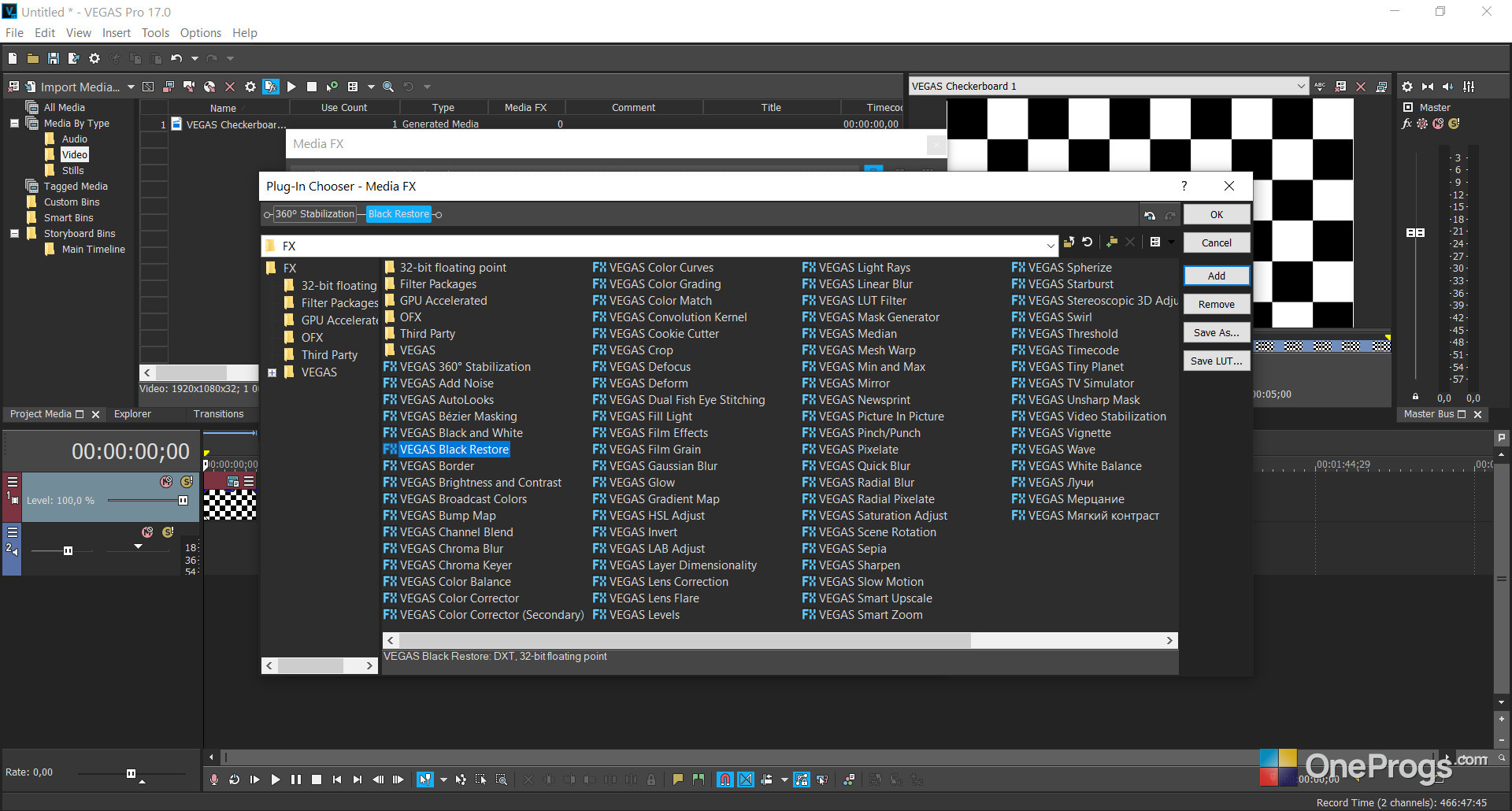1512x811 pixels.
Task: Pause playback in transport bar
Action: [296, 780]
